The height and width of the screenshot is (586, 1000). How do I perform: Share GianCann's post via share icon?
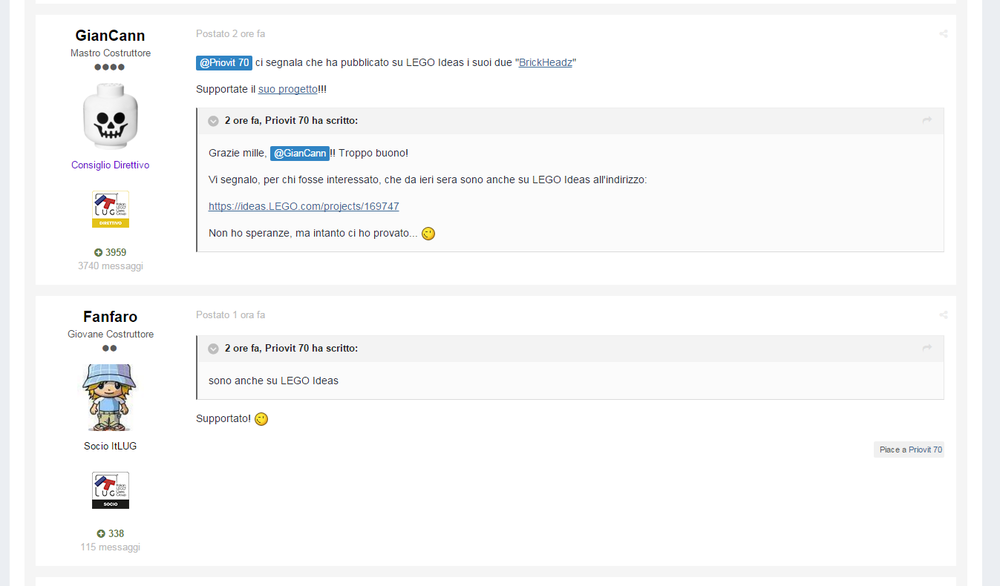(943, 34)
